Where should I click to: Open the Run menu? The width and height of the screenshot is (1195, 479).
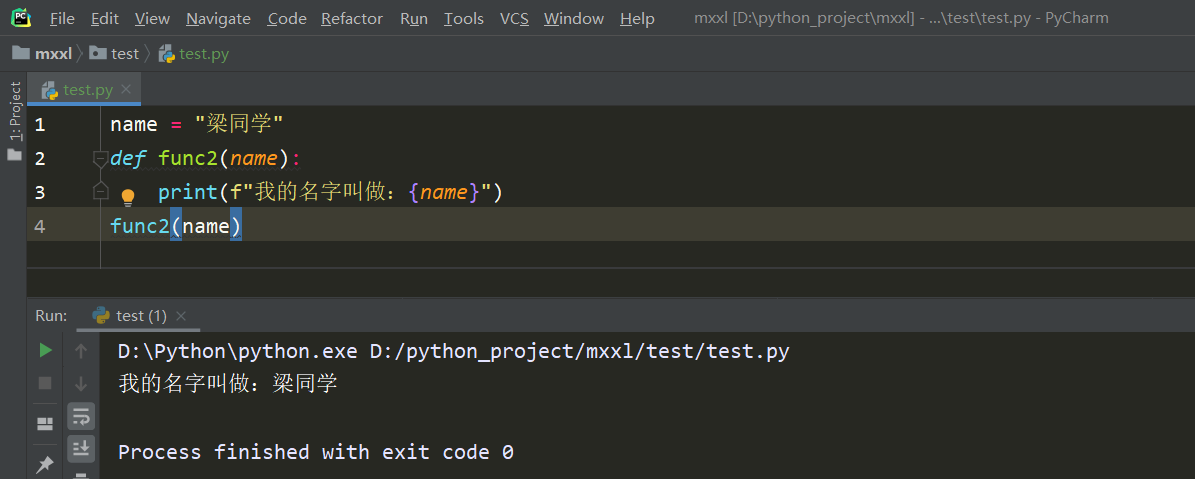tap(414, 18)
